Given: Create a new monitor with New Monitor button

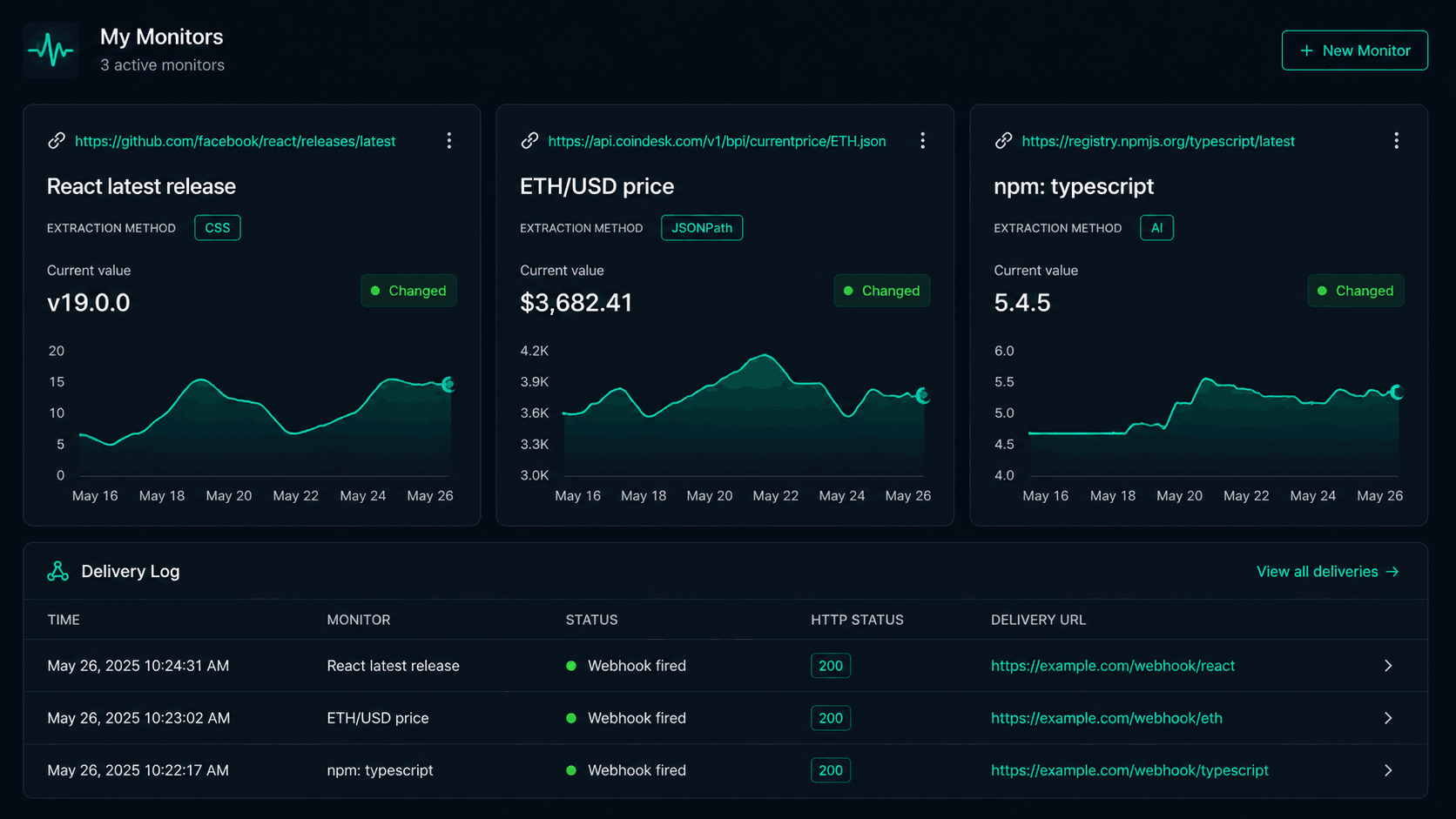Looking at the screenshot, I should pyautogui.click(x=1354, y=50).
